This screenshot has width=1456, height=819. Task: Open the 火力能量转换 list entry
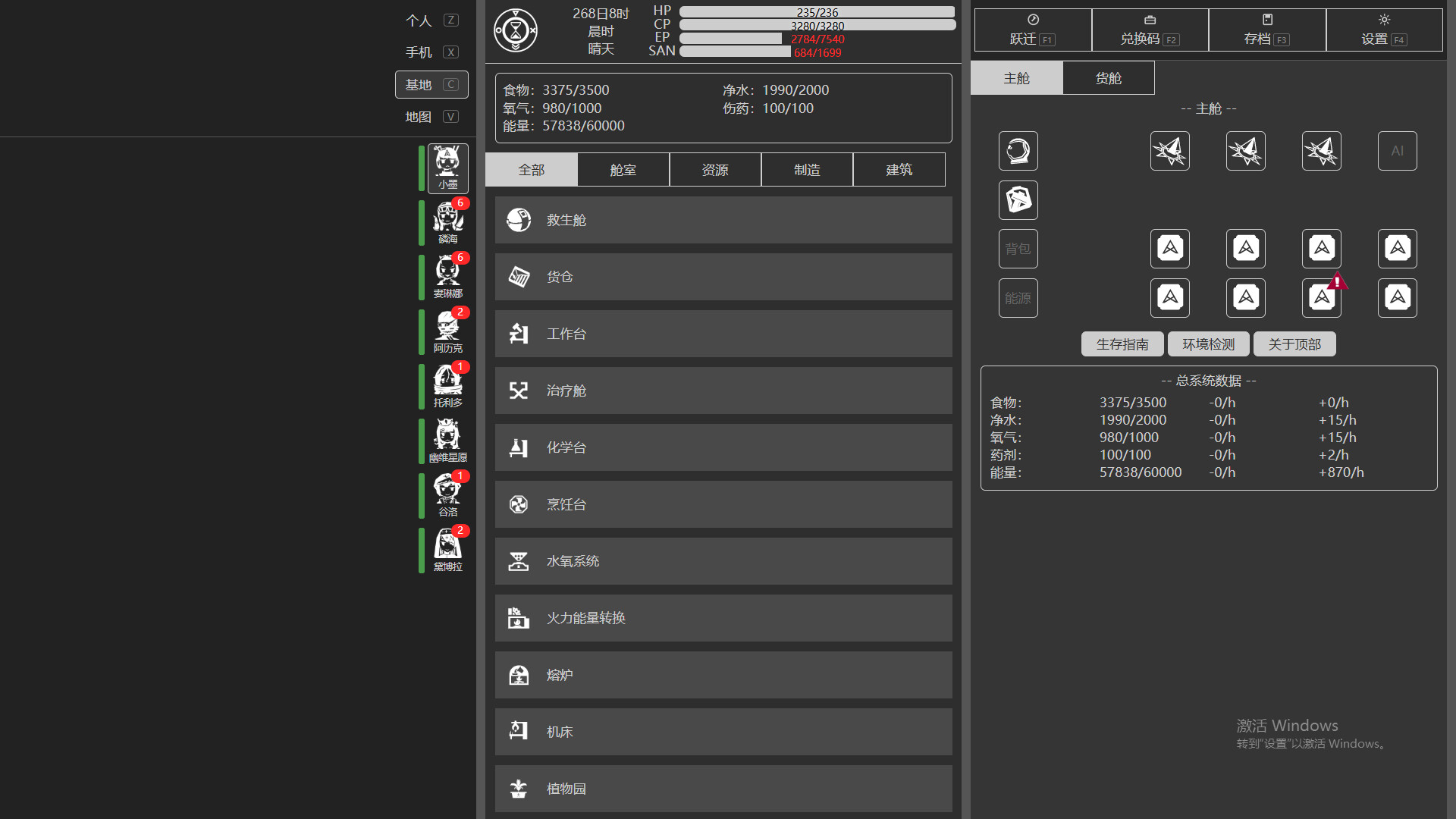pyautogui.click(x=723, y=618)
